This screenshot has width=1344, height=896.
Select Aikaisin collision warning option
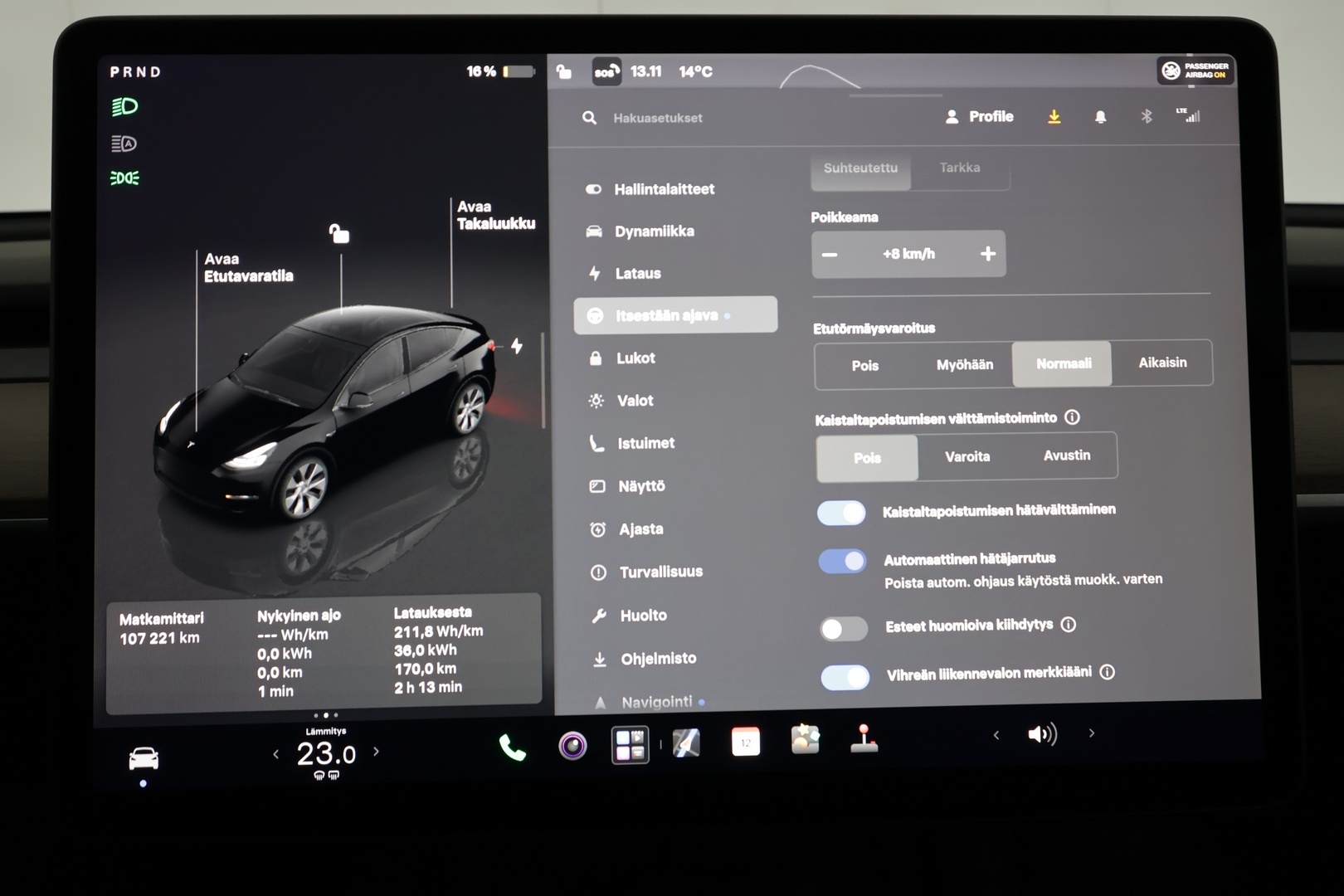point(1161,363)
